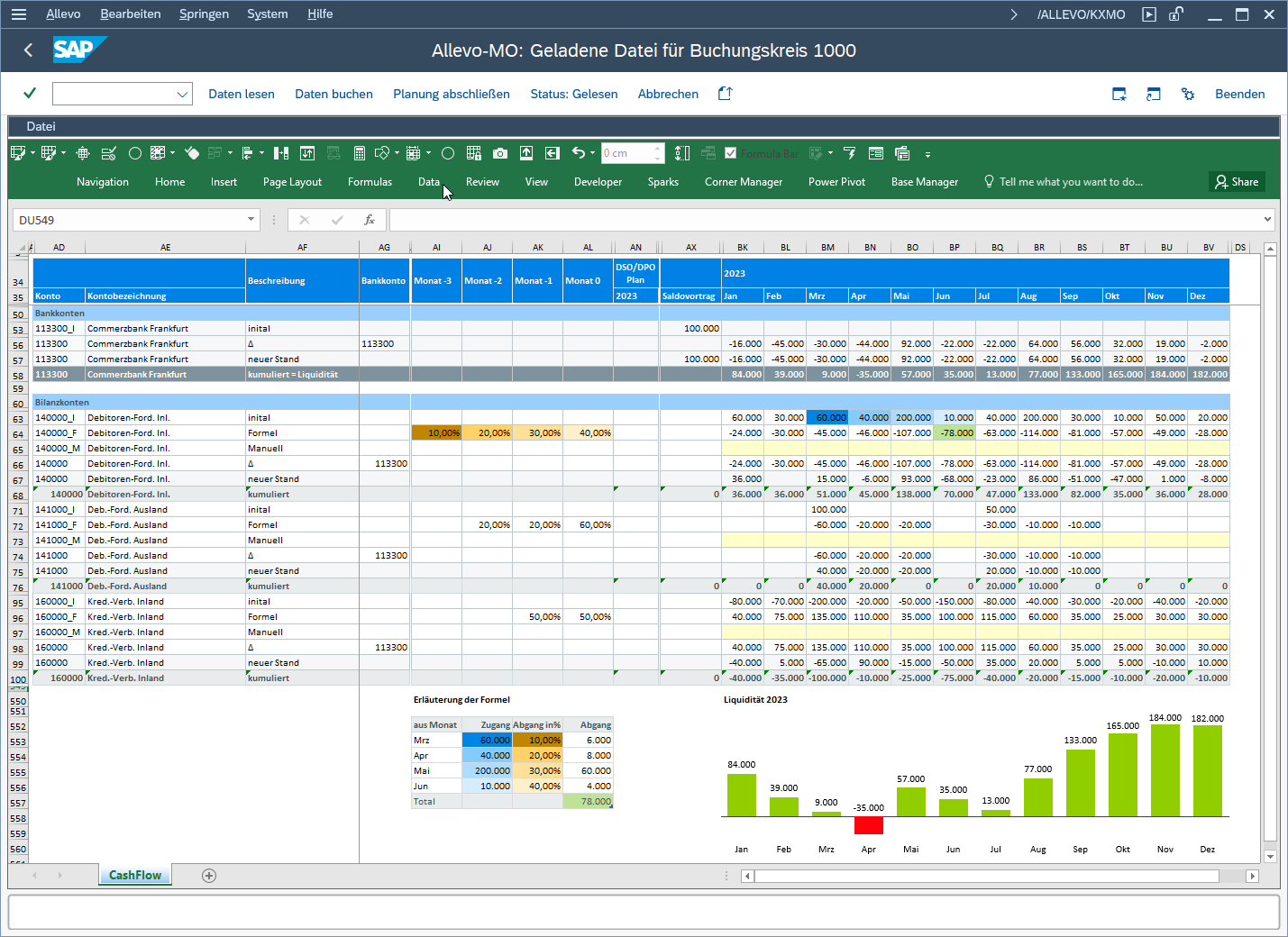Open dropdown arrow beside shapes icon

pos(396,153)
